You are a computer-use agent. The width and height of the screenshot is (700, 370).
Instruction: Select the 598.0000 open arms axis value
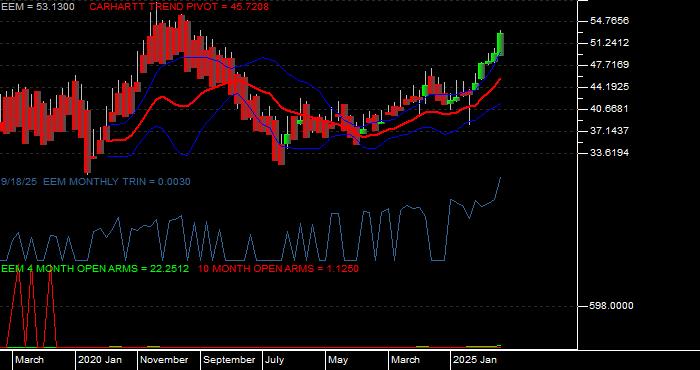(x=611, y=306)
